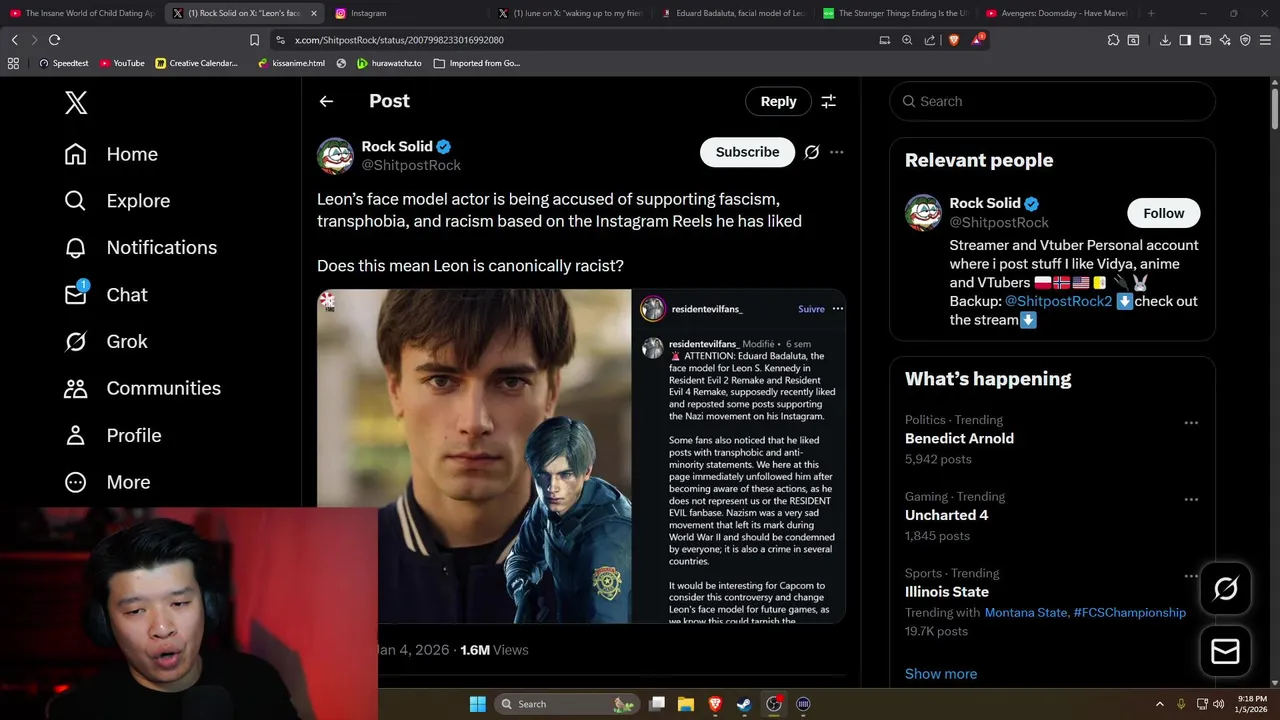Open the Uncharted 4 trend
Viewport: 1280px width, 720px height.
click(946, 515)
